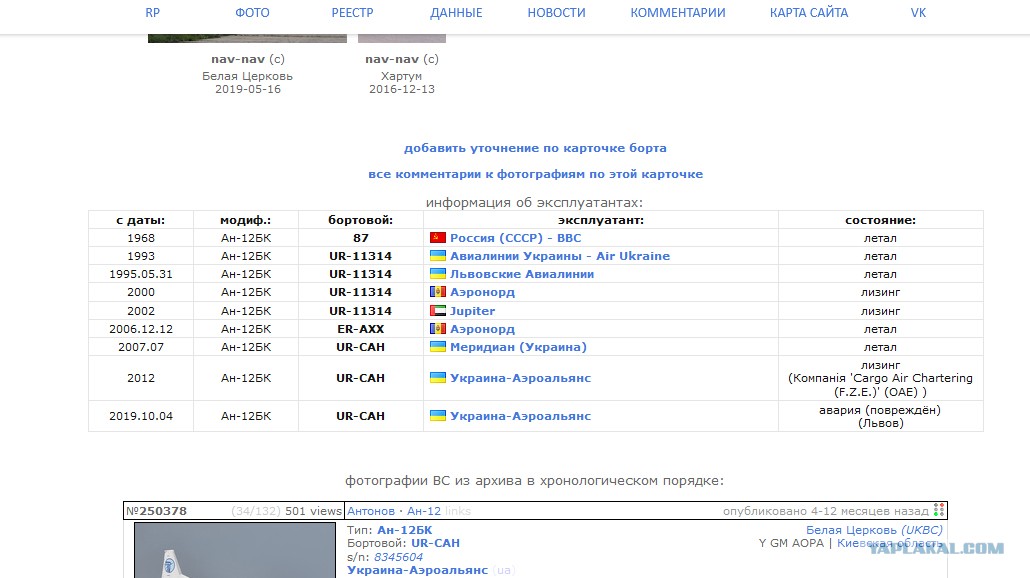Screen dimensions: 1030x578
Task: Open Украина-Аэроальянс link in the photo card
Action: [417, 570]
